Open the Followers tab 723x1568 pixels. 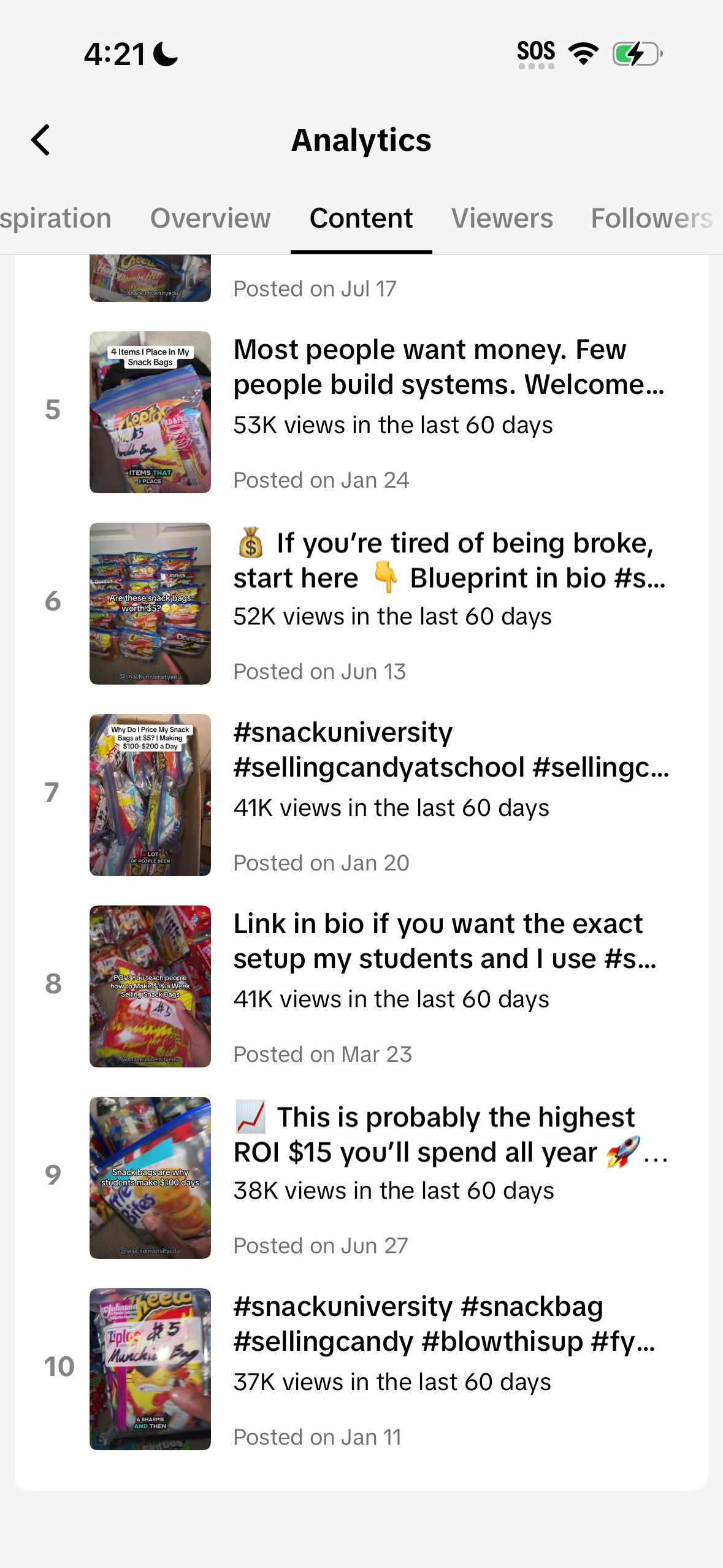652,218
